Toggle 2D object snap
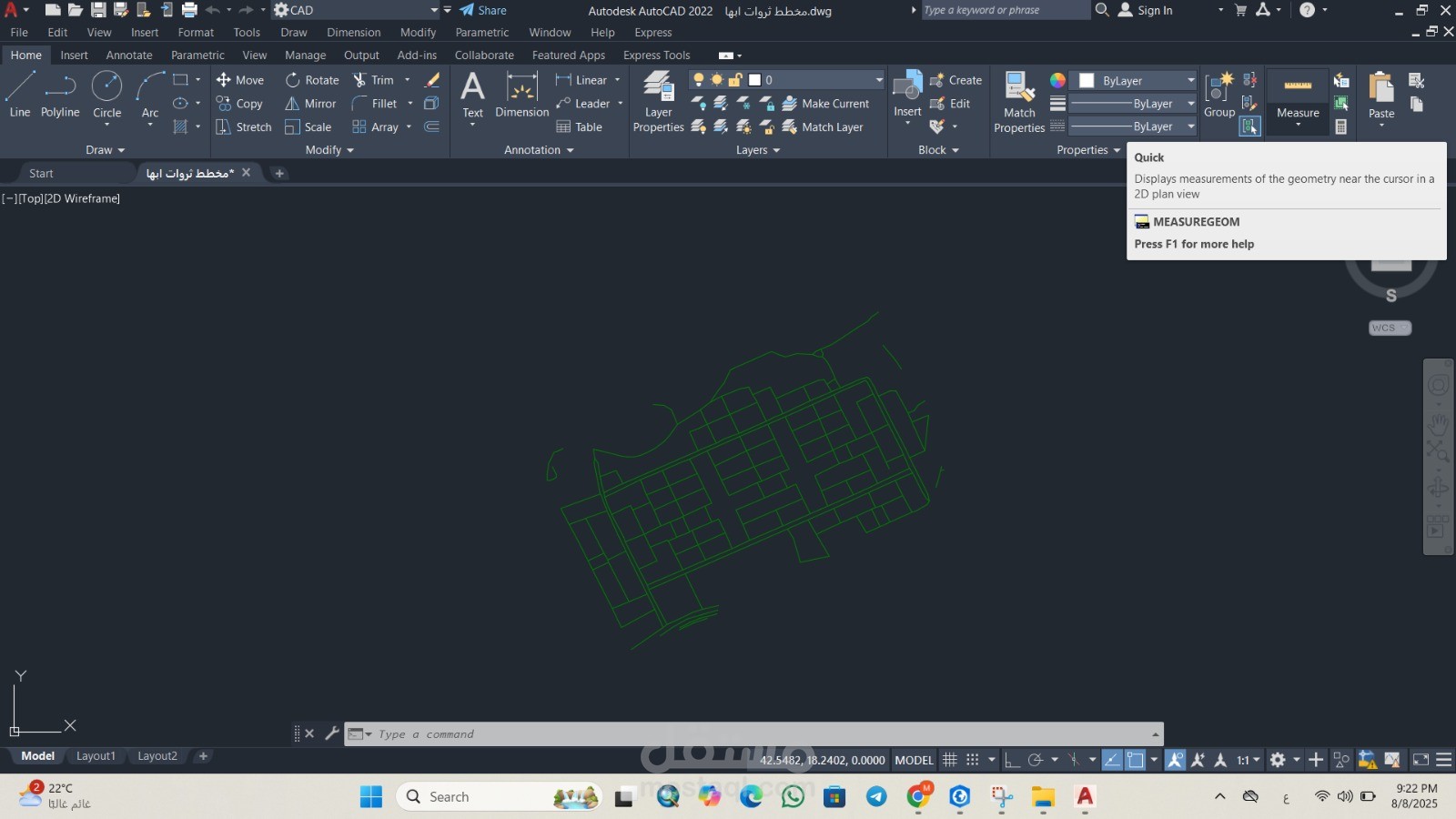The height and width of the screenshot is (819, 1456). point(1136,760)
